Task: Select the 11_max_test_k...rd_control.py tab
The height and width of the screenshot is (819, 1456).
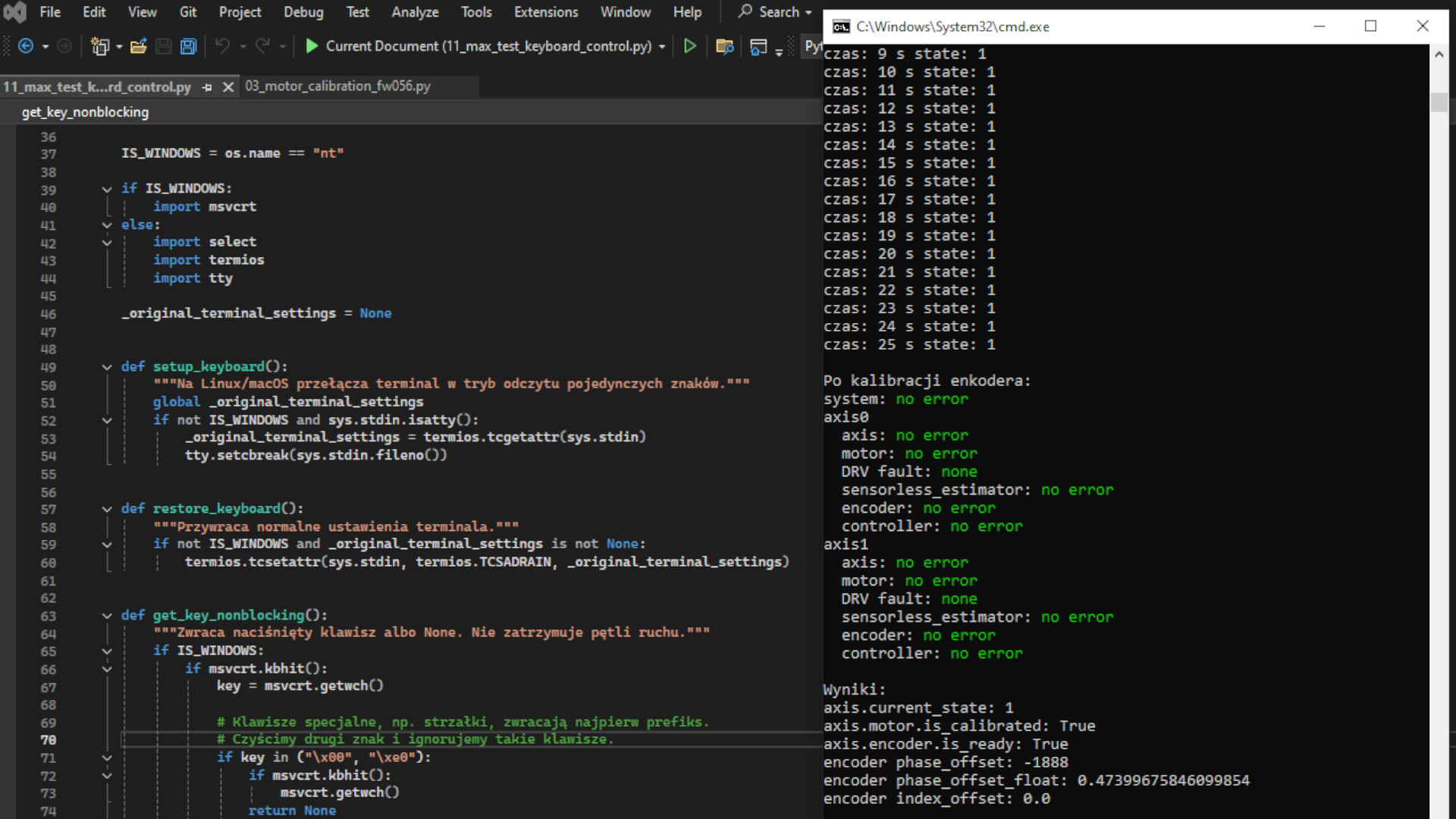Action: tap(97, 87)
